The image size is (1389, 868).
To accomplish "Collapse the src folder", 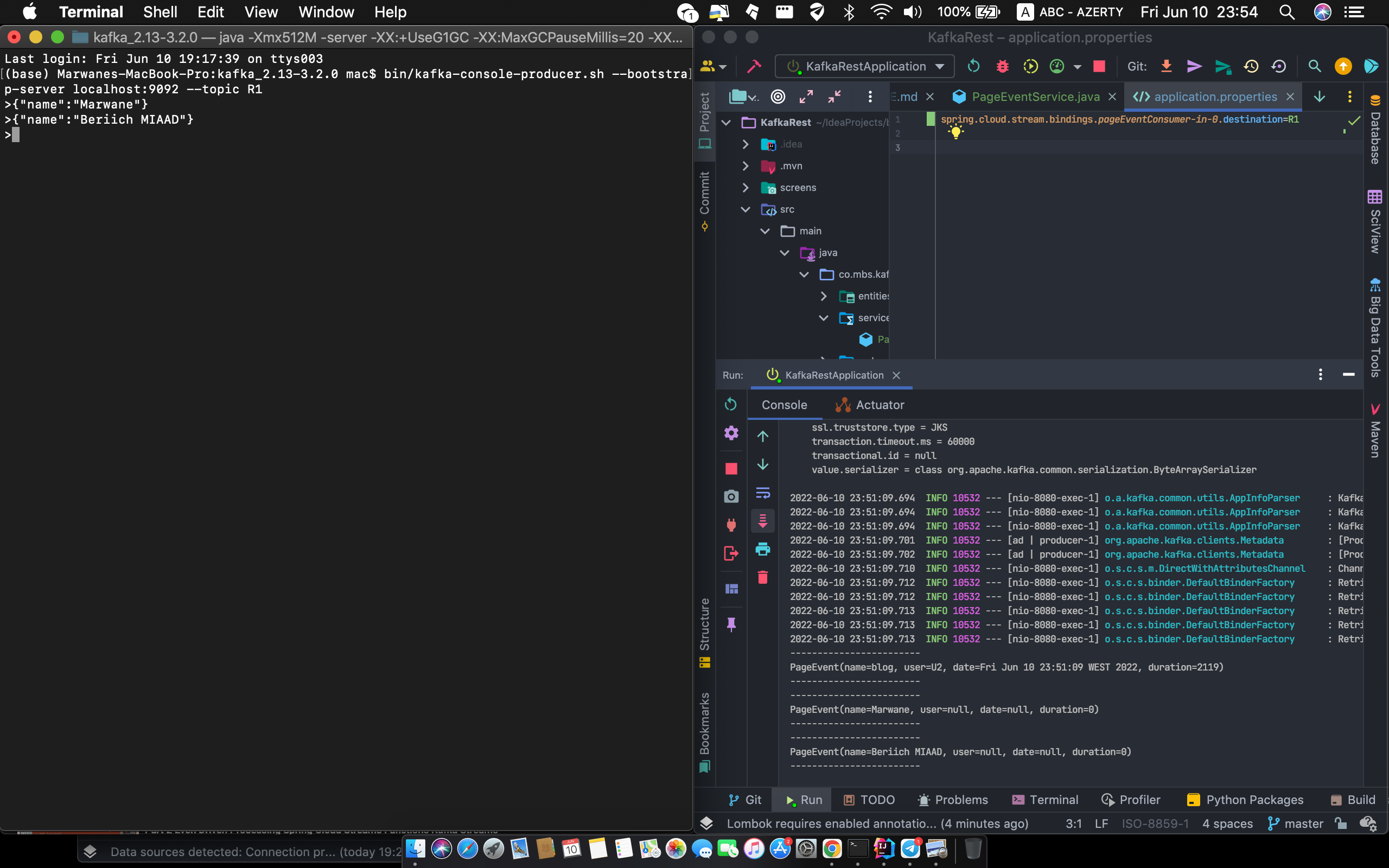I will point(745,209).
